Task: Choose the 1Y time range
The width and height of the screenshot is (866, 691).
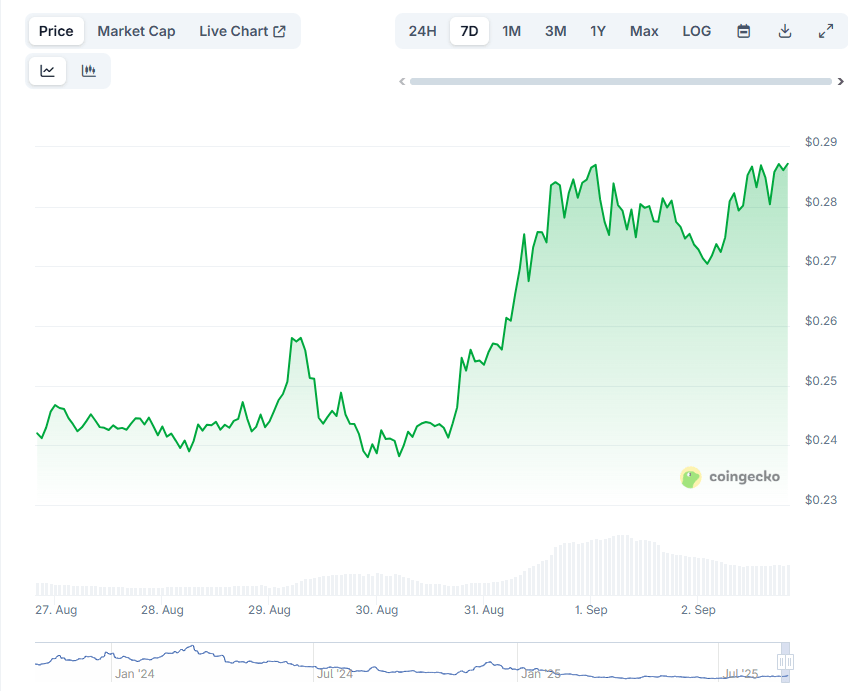Action: point(598,31)
